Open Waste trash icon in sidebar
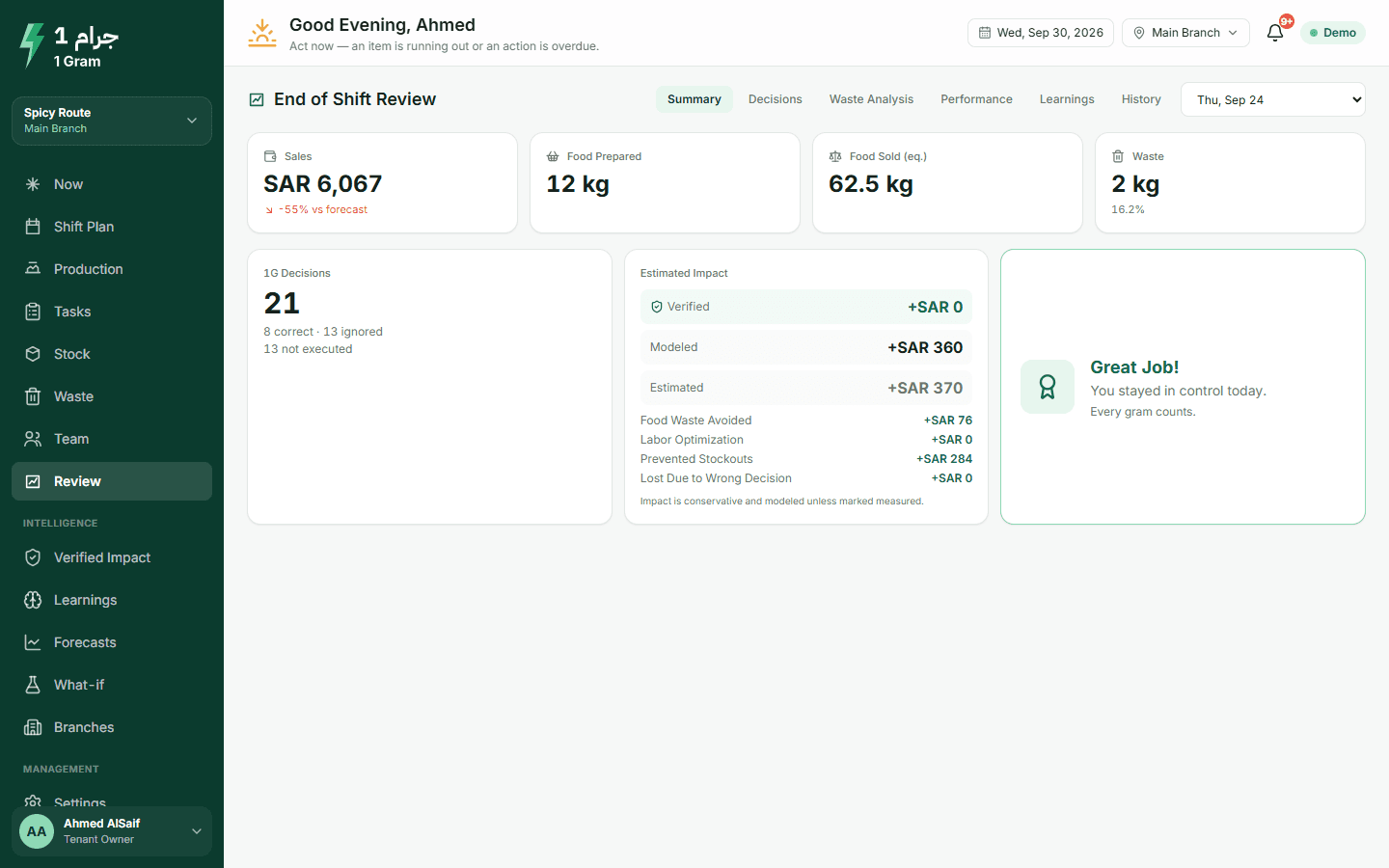 pyautogui.click(x=33, y=396)
